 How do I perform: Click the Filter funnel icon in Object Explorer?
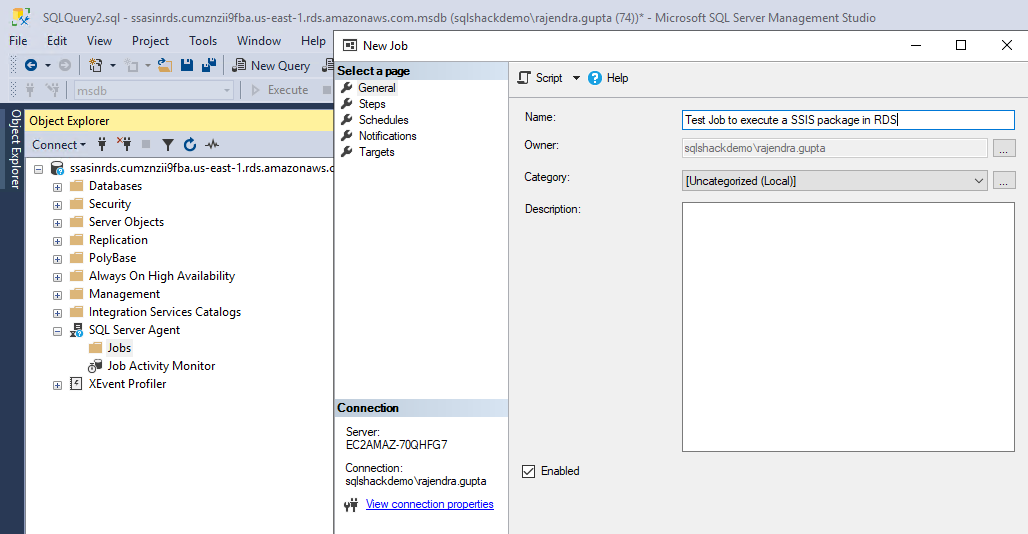(168, 145)
